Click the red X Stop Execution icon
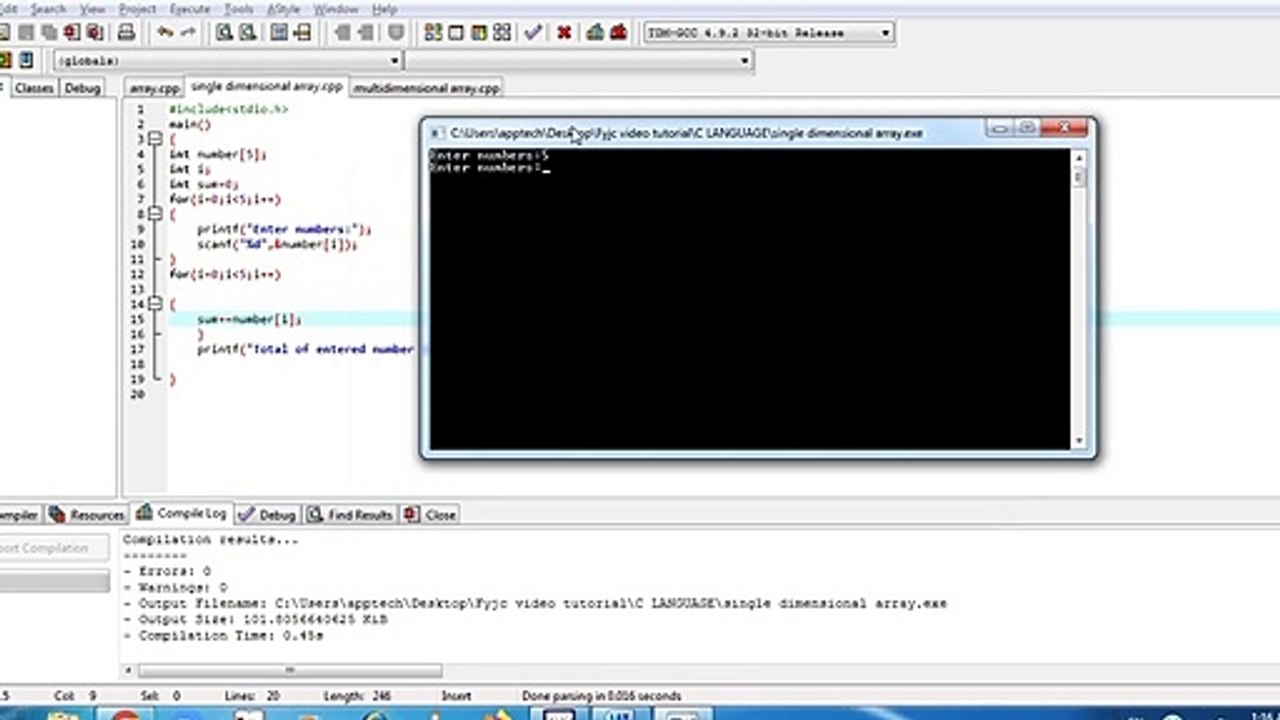The image size is (1280, 720). tap(564, 32)
